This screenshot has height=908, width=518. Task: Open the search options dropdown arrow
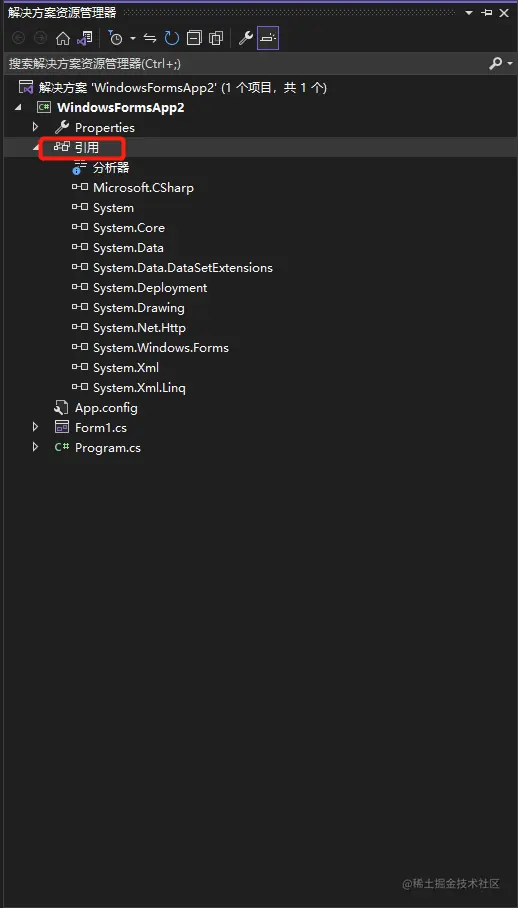(x=510, y=63)
